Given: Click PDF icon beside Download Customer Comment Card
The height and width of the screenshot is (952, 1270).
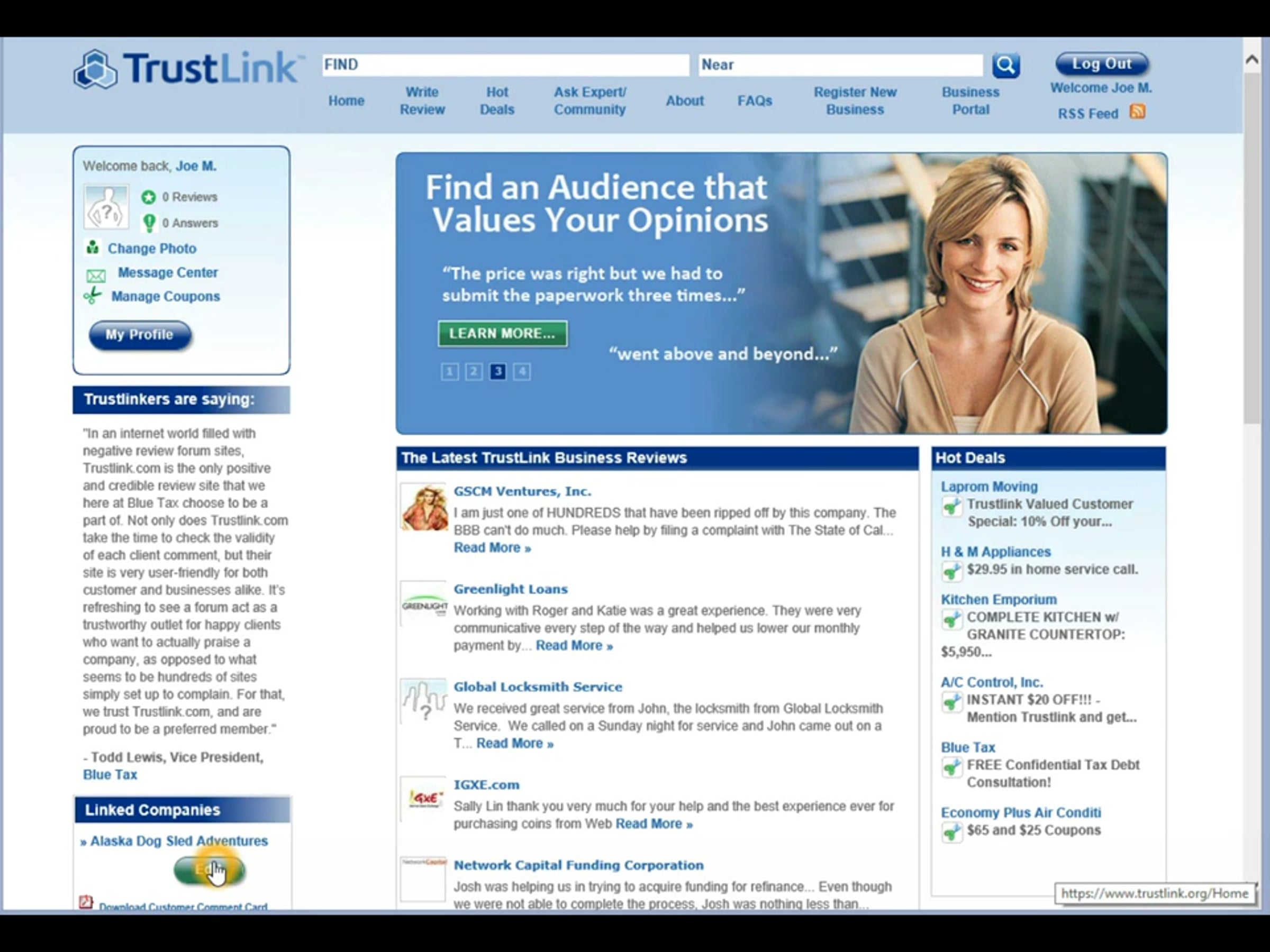Looking at the screenshot, I should click(86, 902).
